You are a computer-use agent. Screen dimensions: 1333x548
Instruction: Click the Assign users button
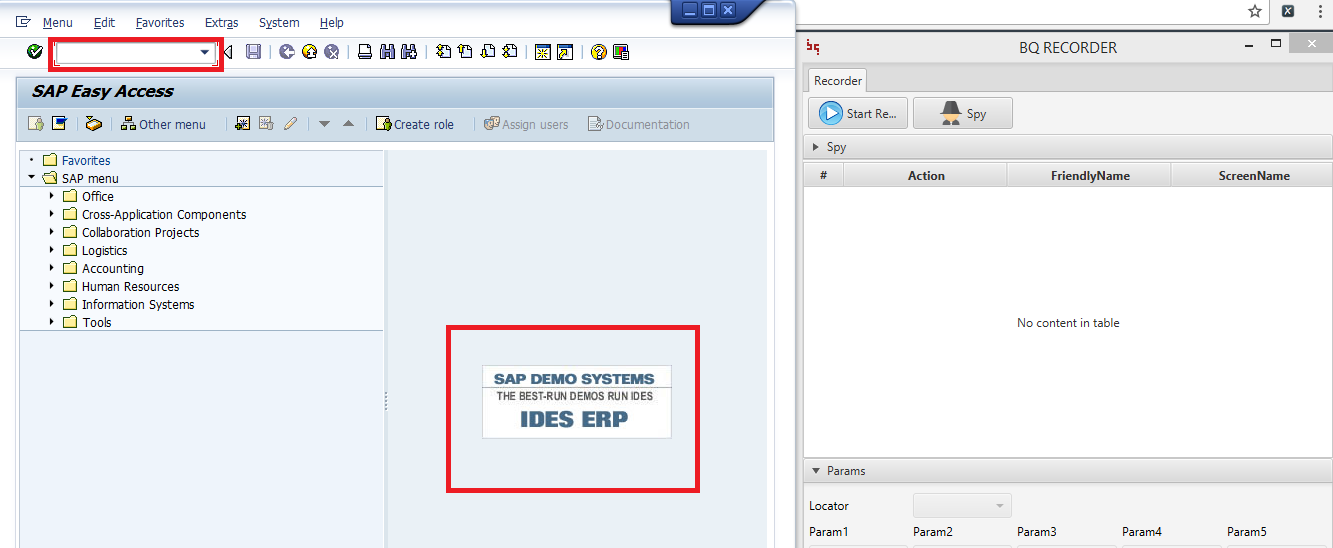coord(526,124)
